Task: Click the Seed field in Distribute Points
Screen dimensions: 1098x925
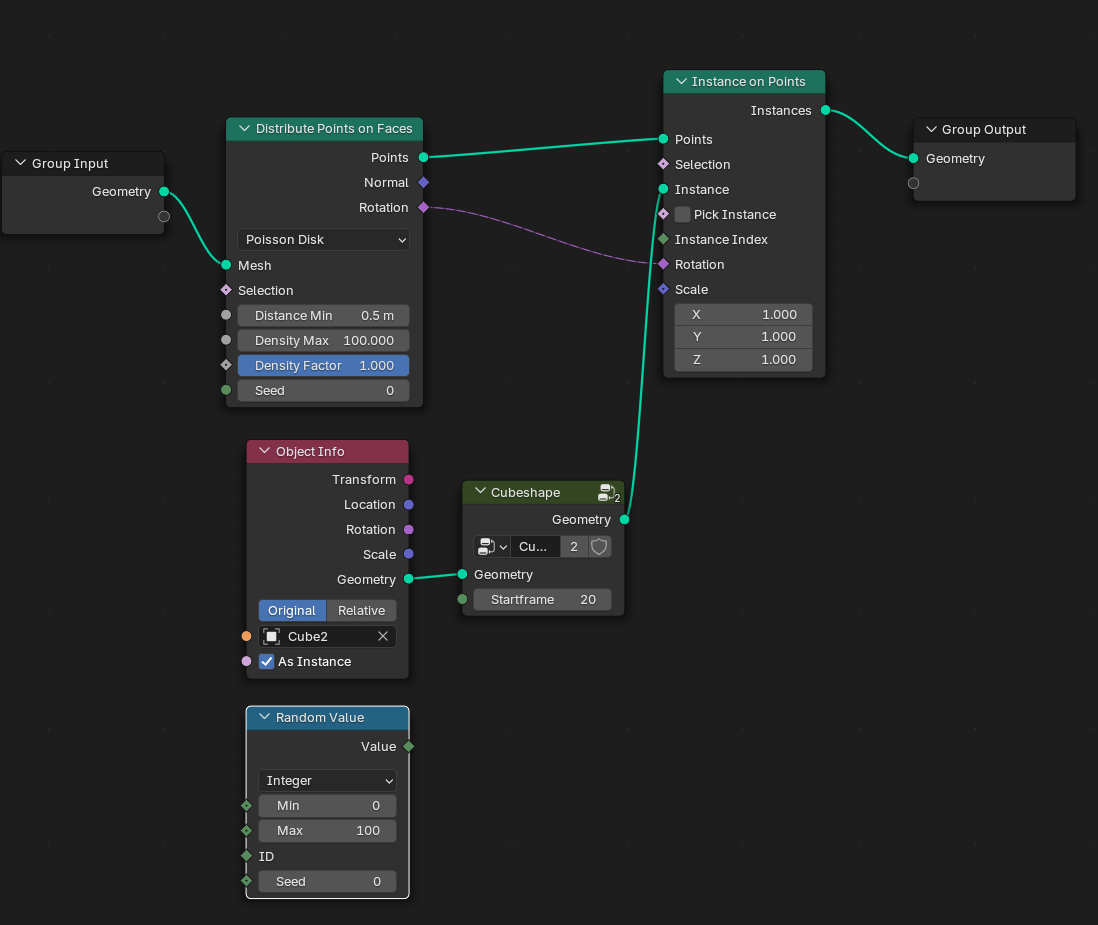Action: coord(324,391)
